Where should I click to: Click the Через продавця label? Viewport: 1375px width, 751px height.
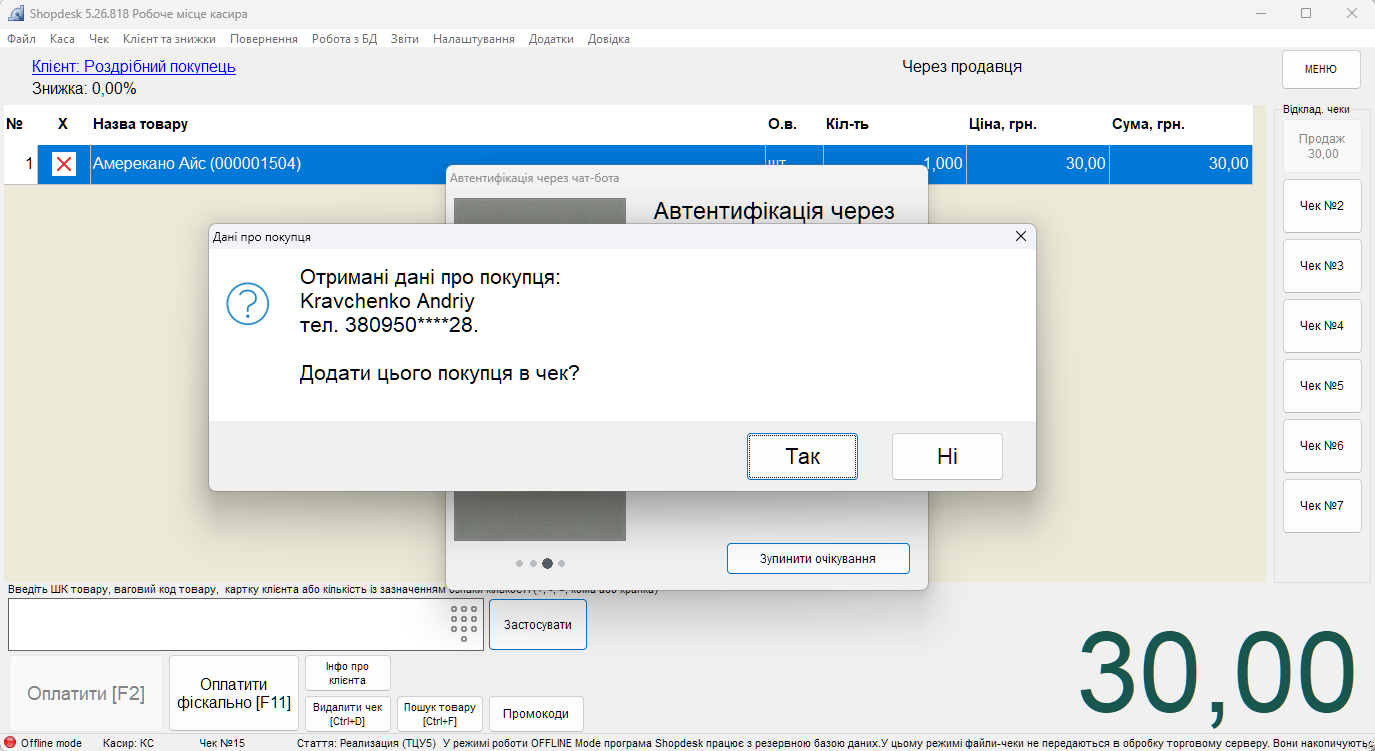(962, 67)
